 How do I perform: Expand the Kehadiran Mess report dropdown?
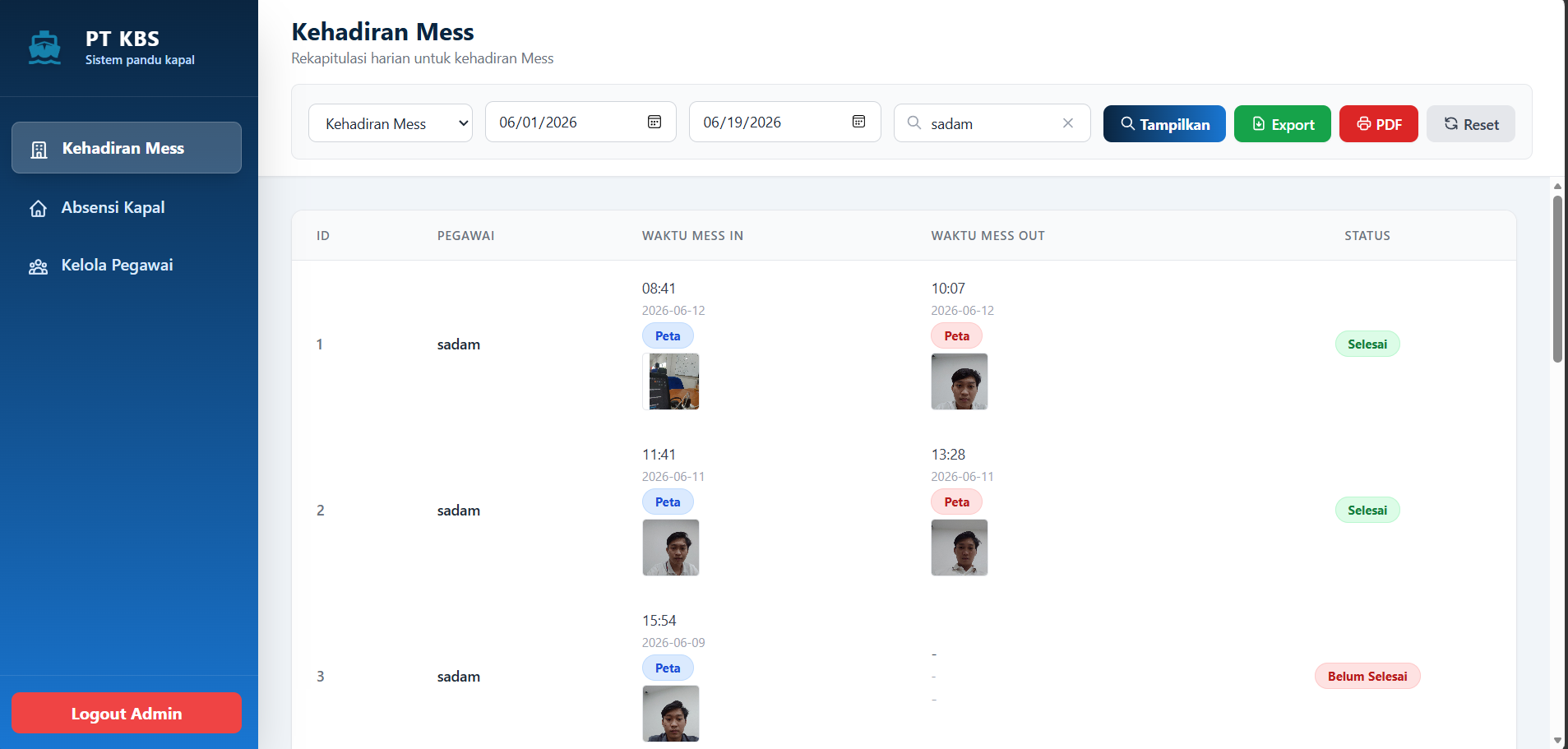[391, 123]
